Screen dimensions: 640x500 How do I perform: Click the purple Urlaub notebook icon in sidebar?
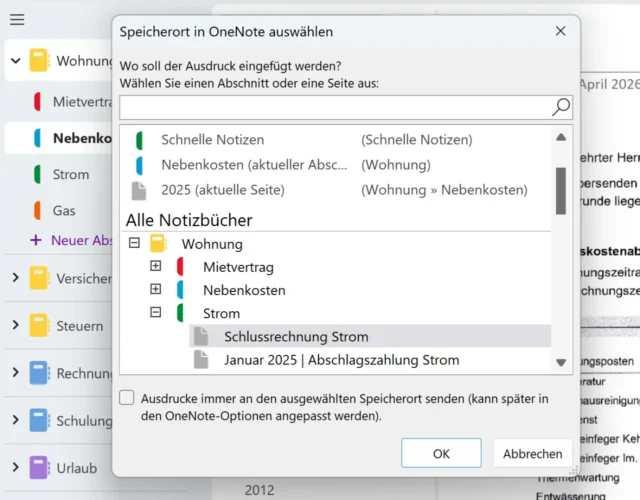[x=39, y=468]
